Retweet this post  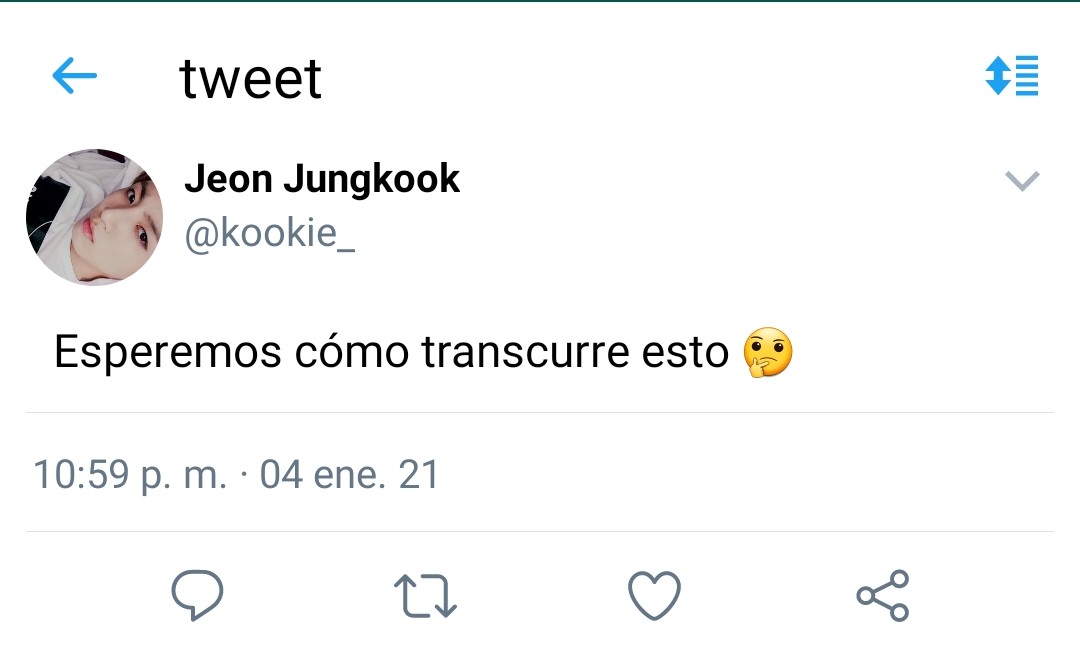click(x=426, y=596)
